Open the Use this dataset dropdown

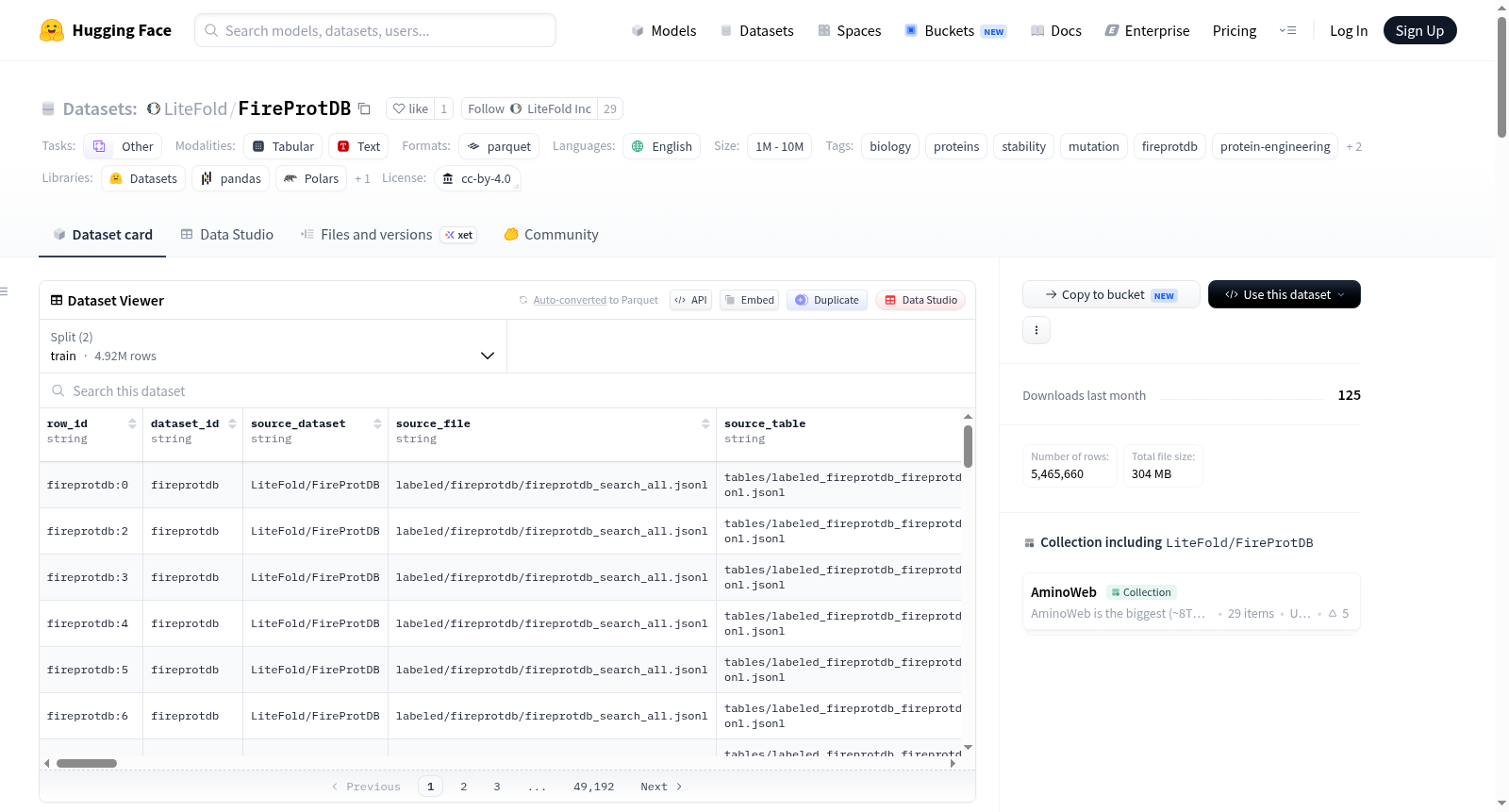[x=1285, y=294]
